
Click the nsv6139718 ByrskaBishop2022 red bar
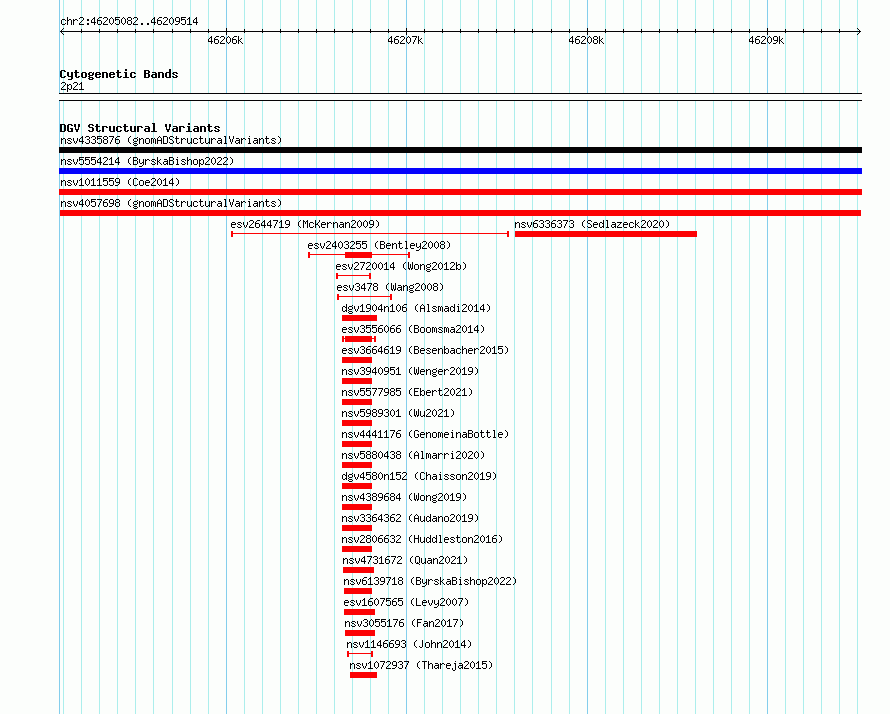tap(358, 591)
